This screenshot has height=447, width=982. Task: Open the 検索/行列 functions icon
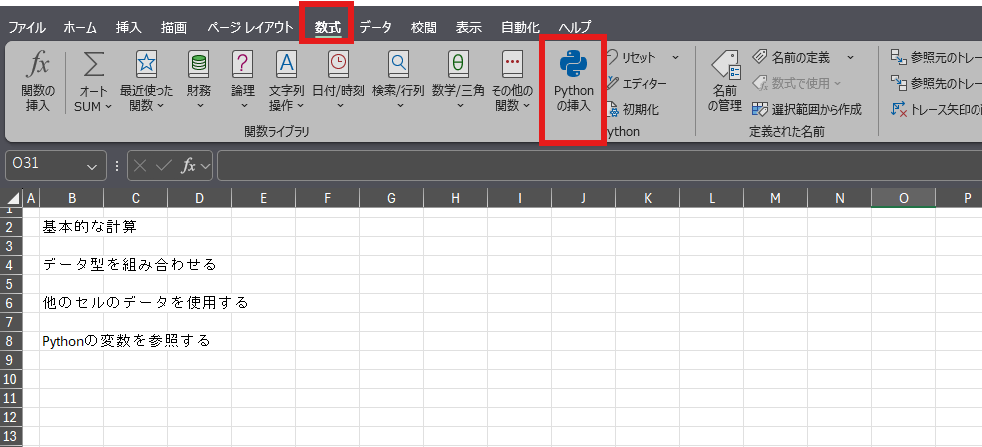(x=398, y=64)
